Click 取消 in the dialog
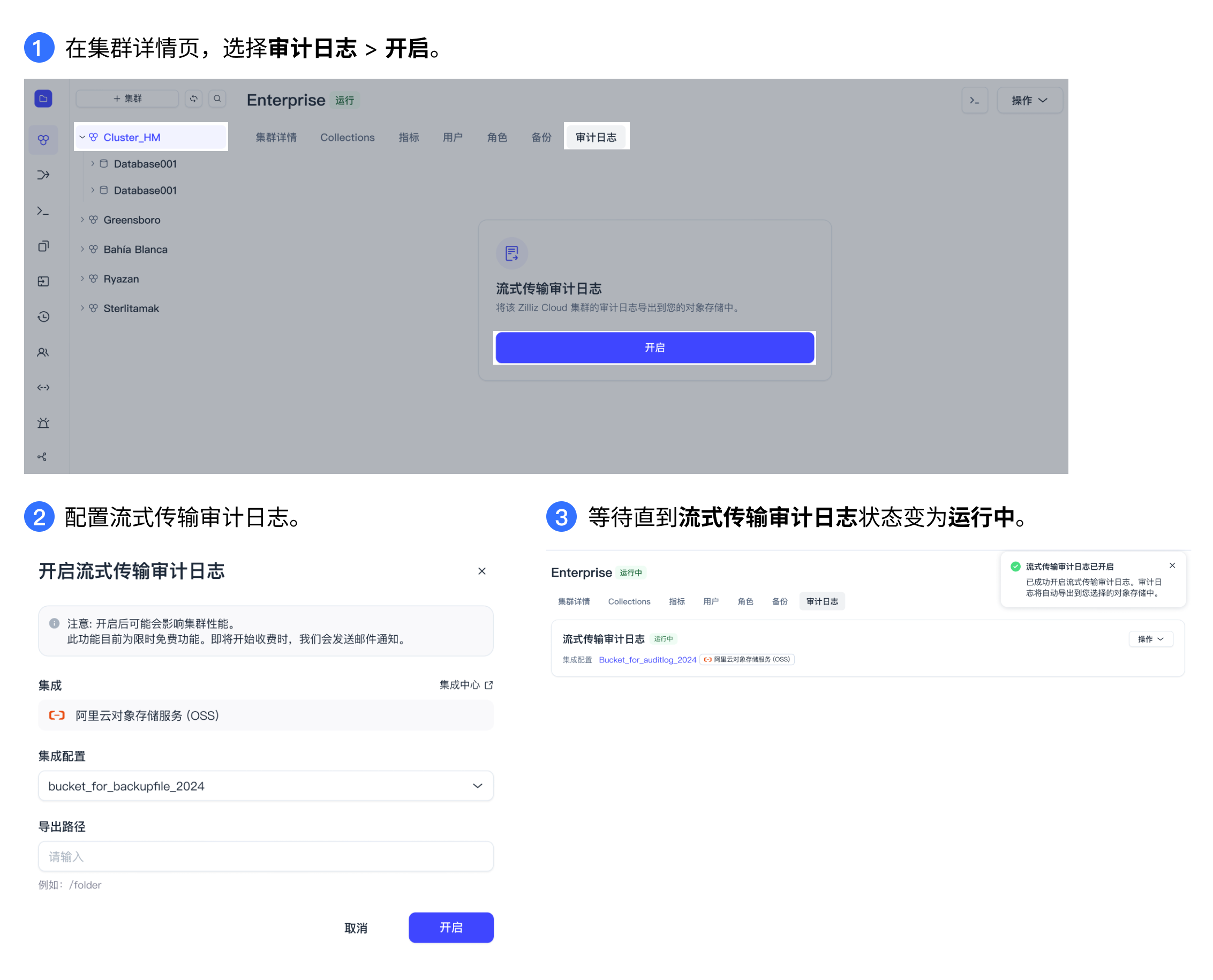Image resolution: width=1213 pixels, height=980 pixels. [356, 928]
